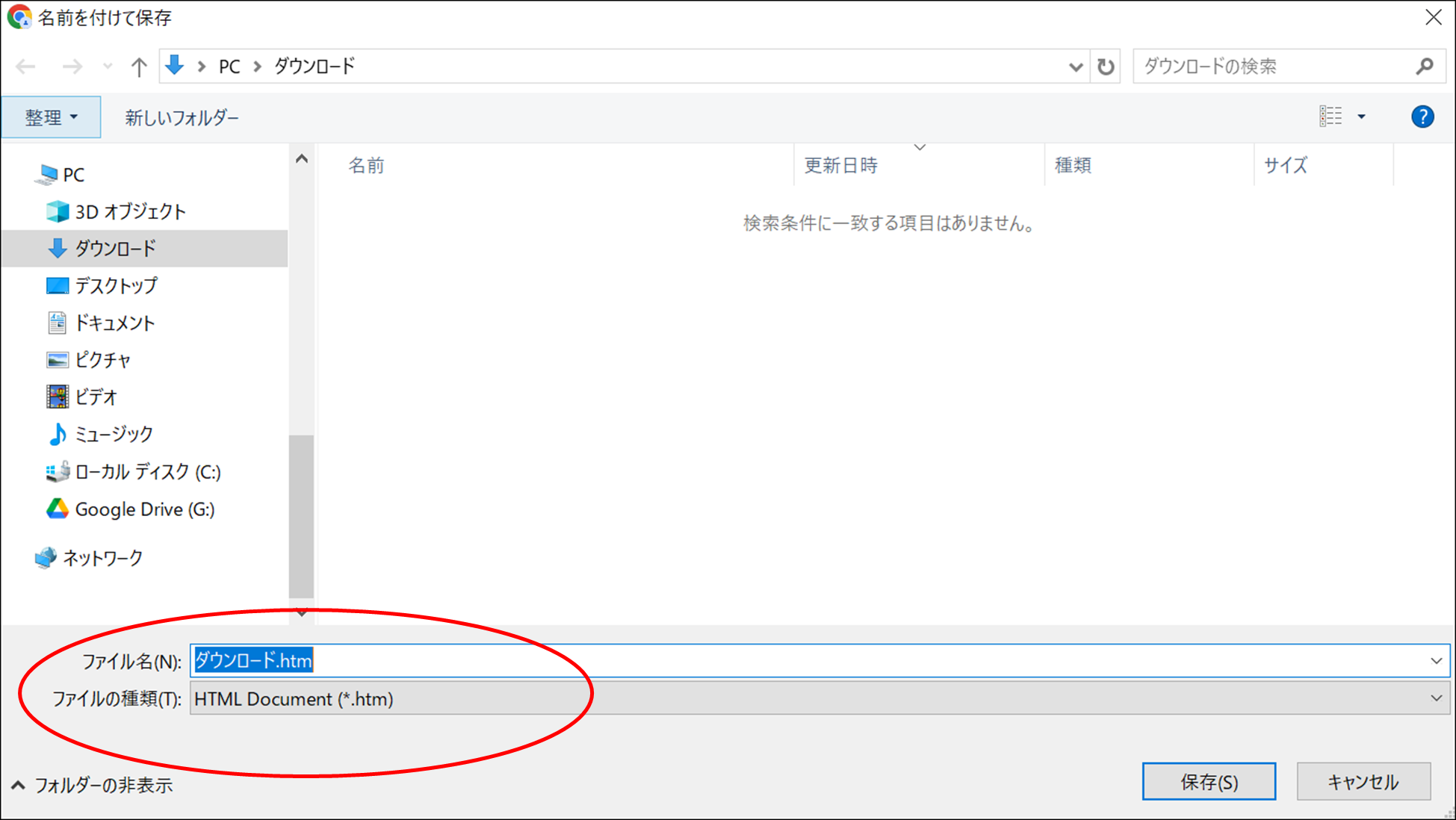
Task: Click the 保存(S) button
Action: pyautogui.click(x=1209, y=782)
